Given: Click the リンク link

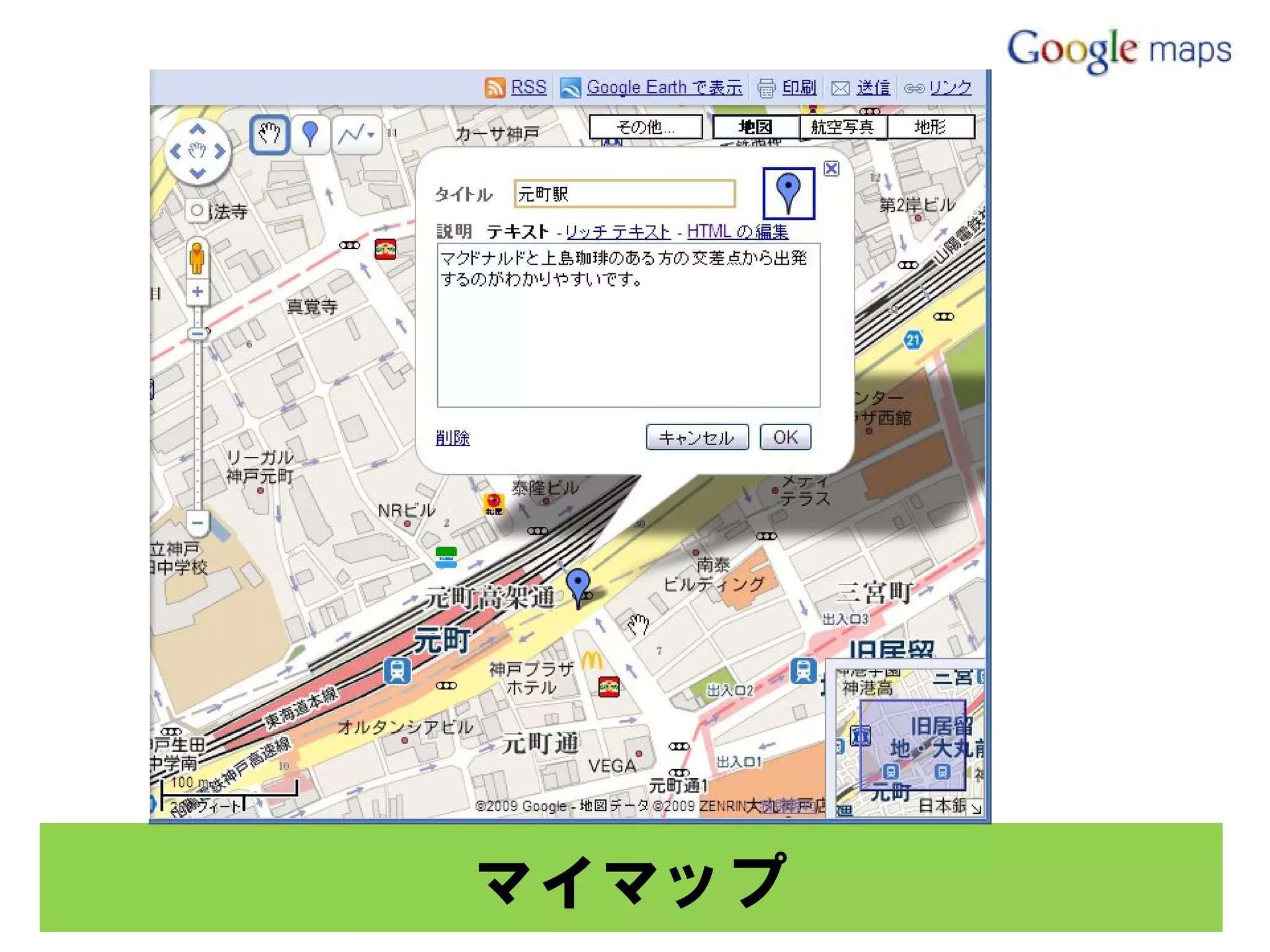Looking at the screenshot, I should tap(950, 87).
